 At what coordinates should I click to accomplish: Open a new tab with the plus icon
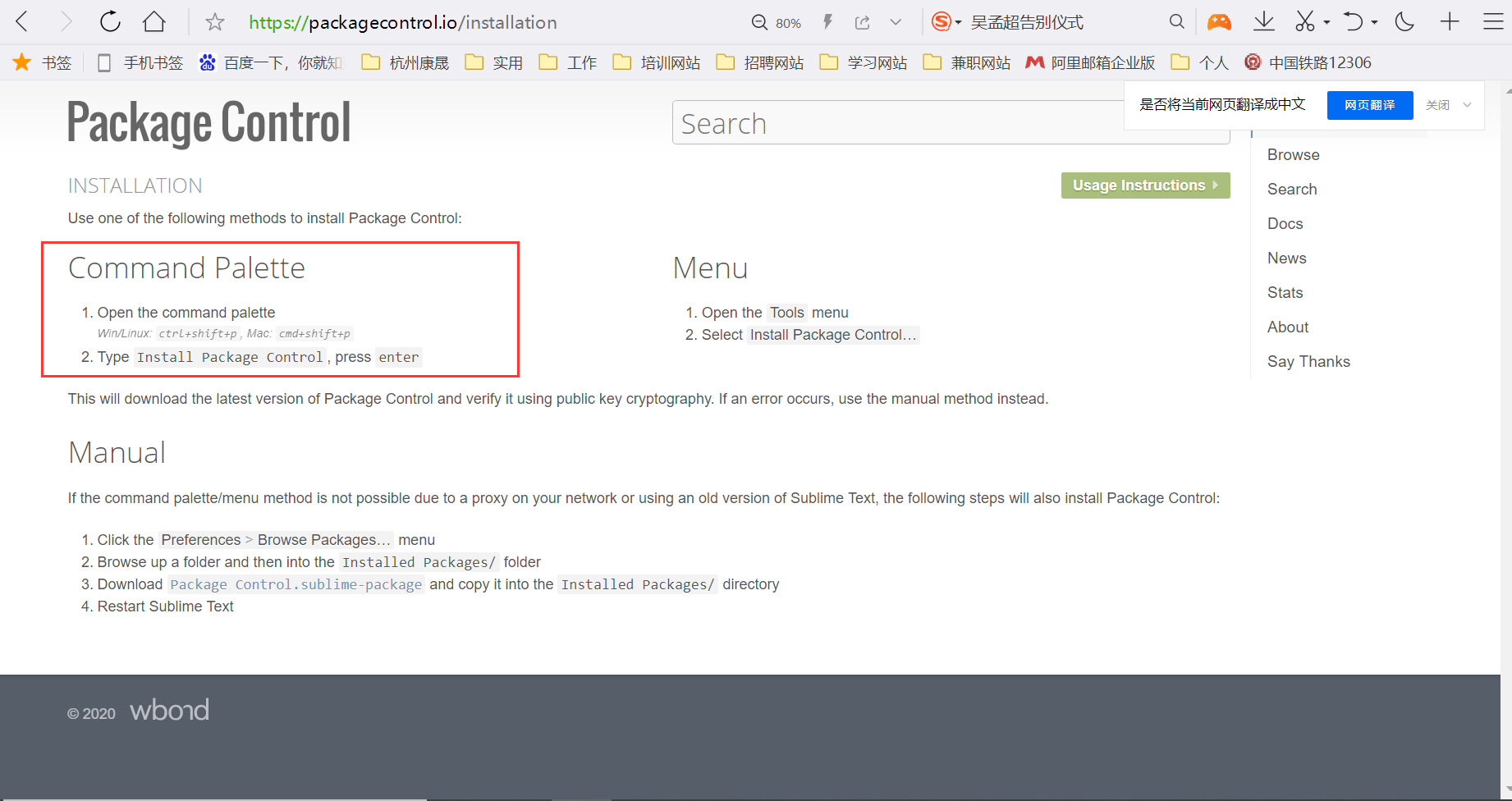(1450, 22)
